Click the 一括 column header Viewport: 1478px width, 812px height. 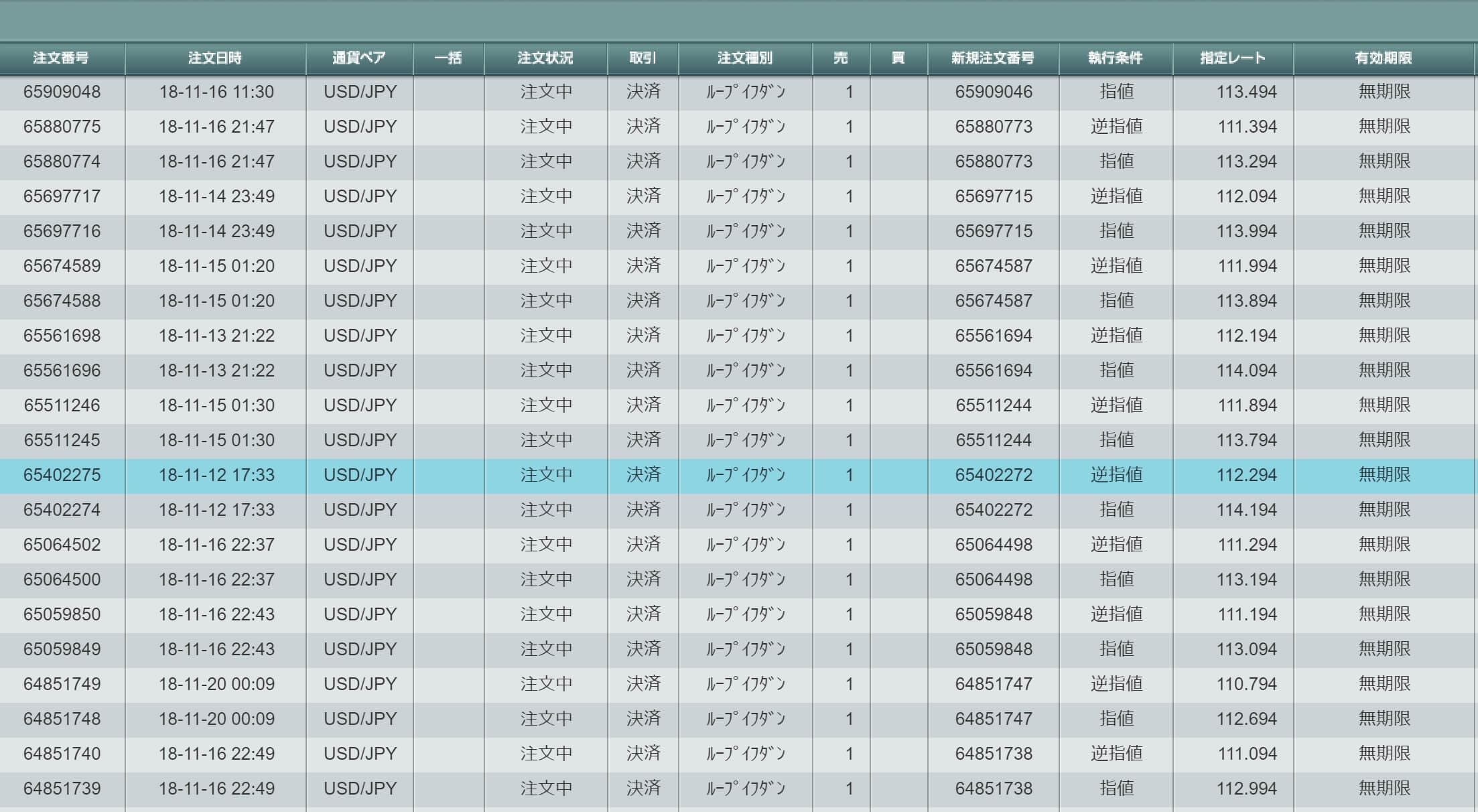click(x=448, y=58)
